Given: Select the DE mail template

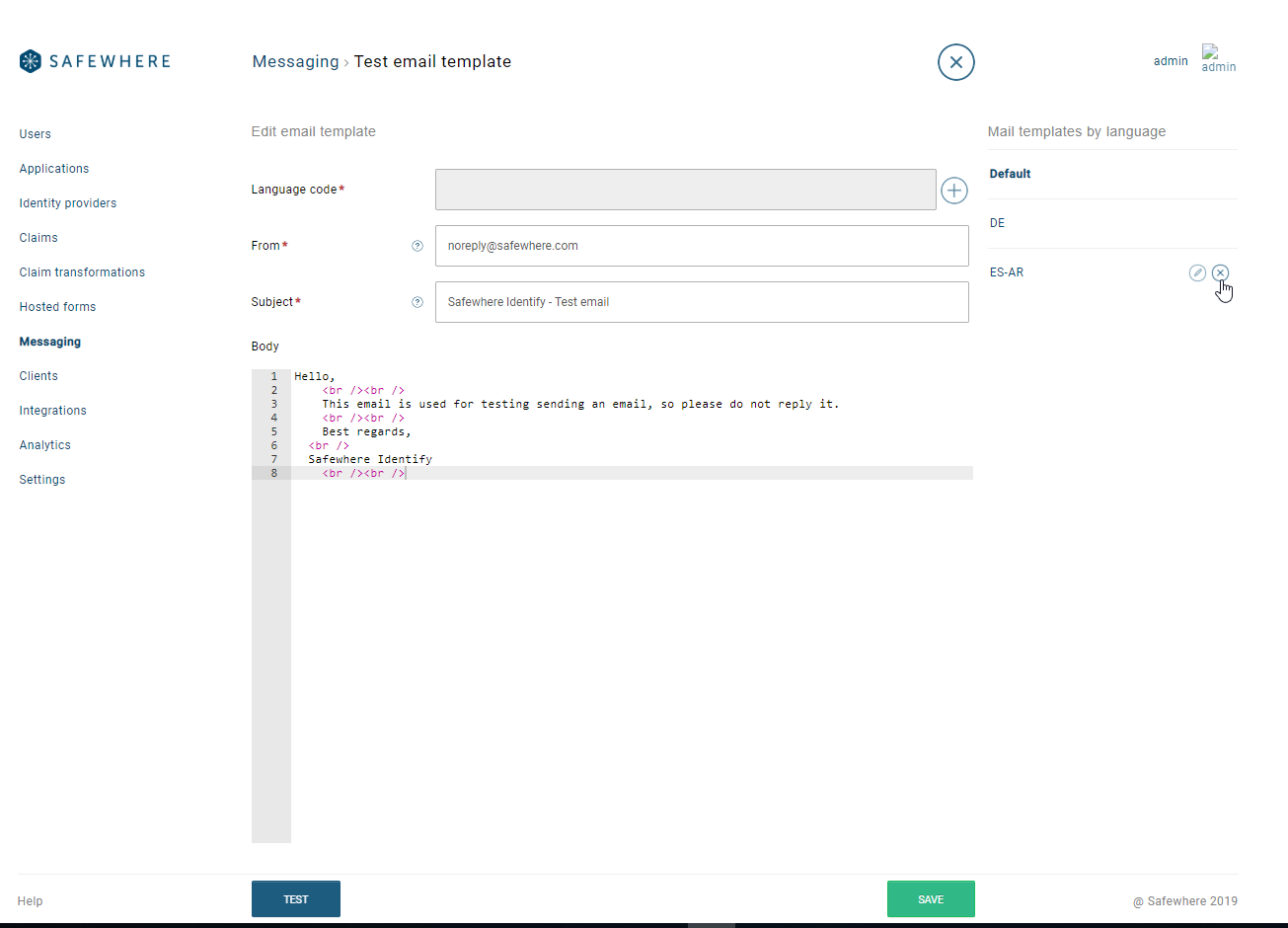Looking at the screenshot, I should 997,223.
